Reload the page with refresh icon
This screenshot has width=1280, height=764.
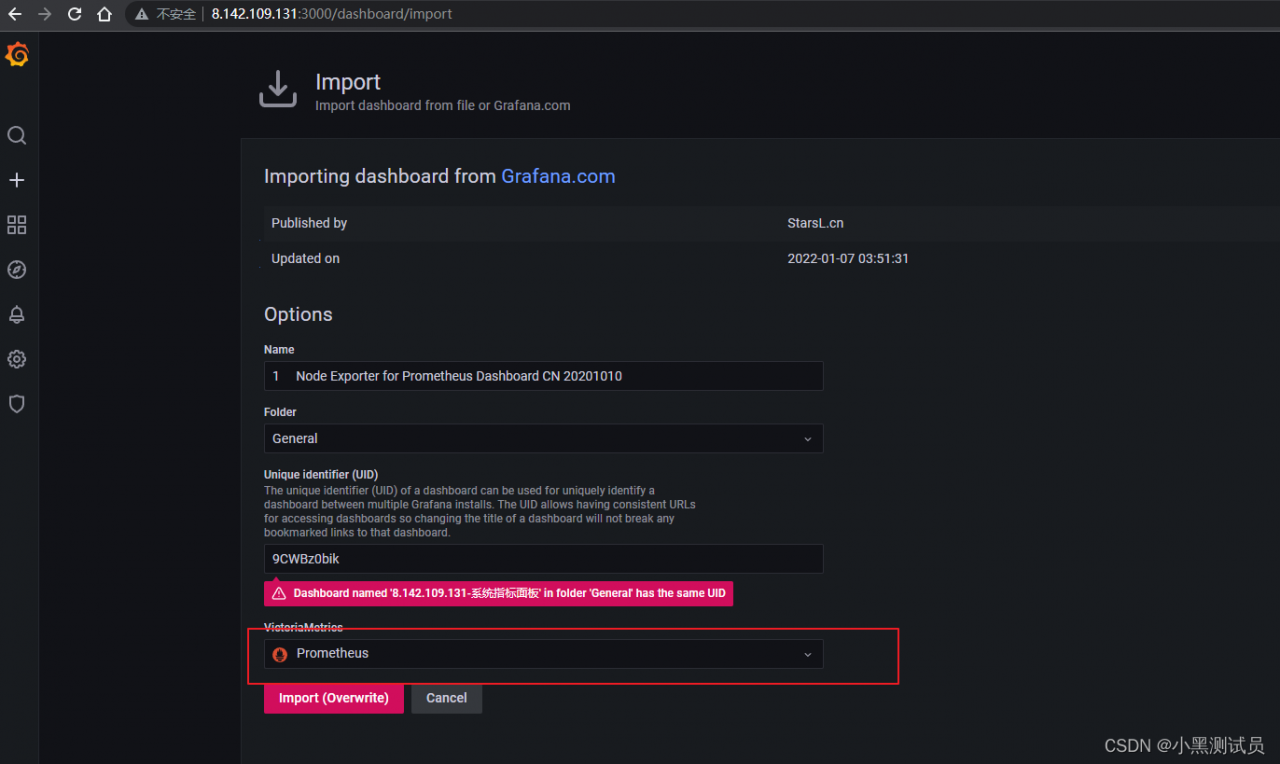point(74,14)
